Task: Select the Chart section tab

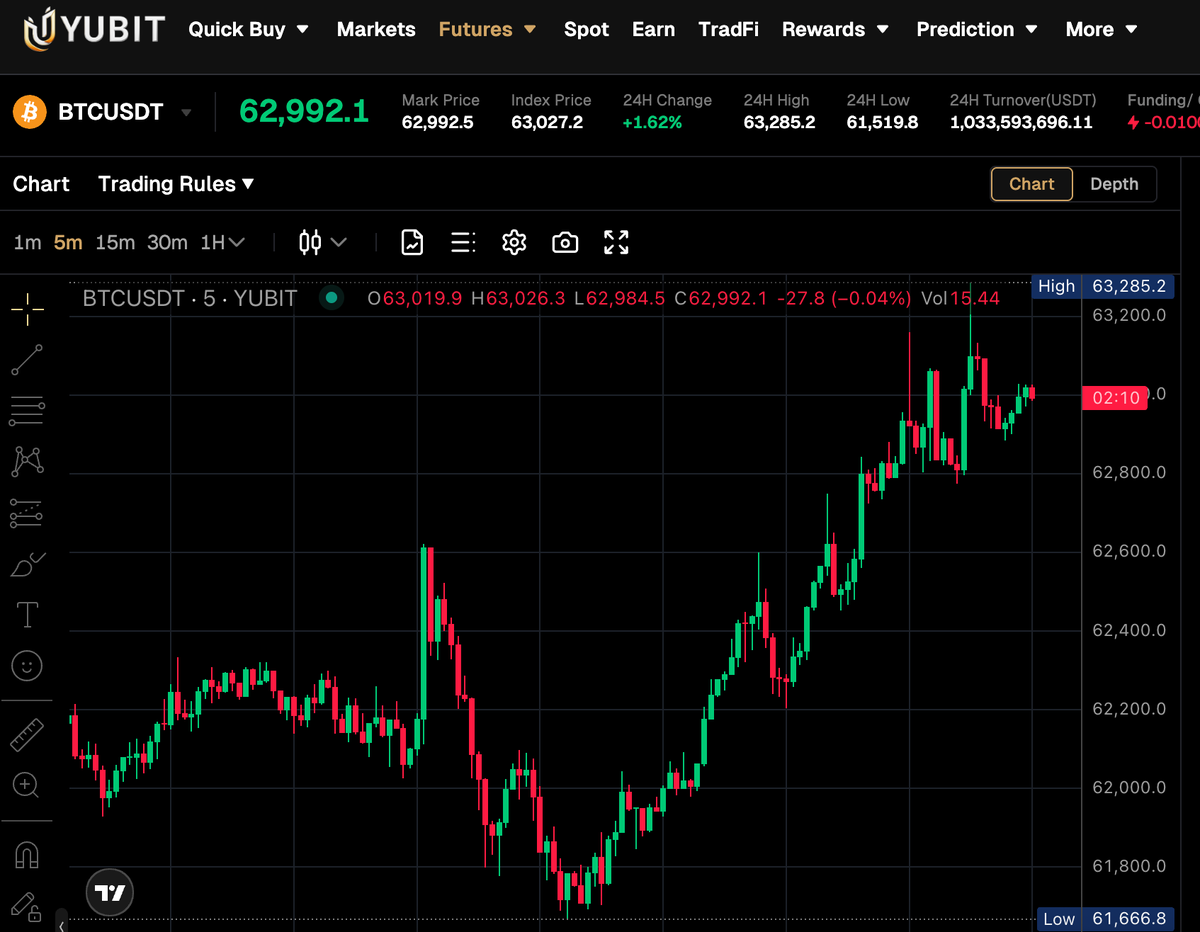Action: click(41, 184)
